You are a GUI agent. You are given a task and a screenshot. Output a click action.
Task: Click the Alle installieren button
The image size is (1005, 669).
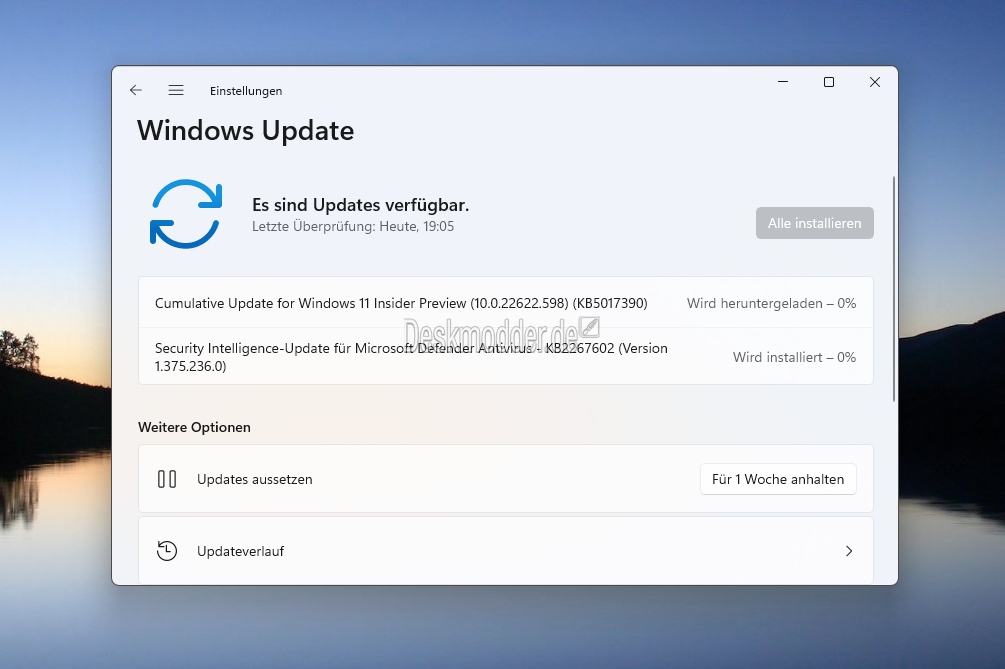click(815, 223)
